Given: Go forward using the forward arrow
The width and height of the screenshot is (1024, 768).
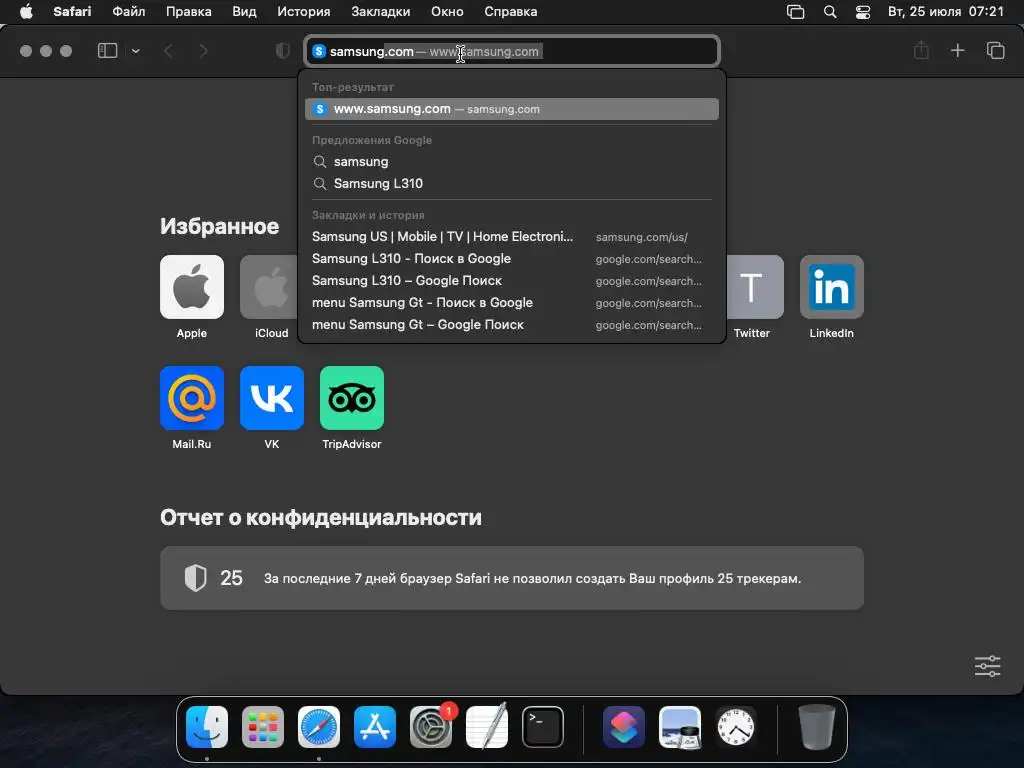Looking at the screenshot, I should (203, 51).
